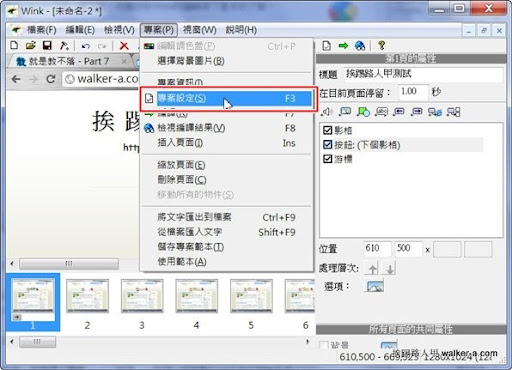This screenshot has width=512, height=370.
Task: Choose 刪除頁面(C) menu item
Action: 227,180
